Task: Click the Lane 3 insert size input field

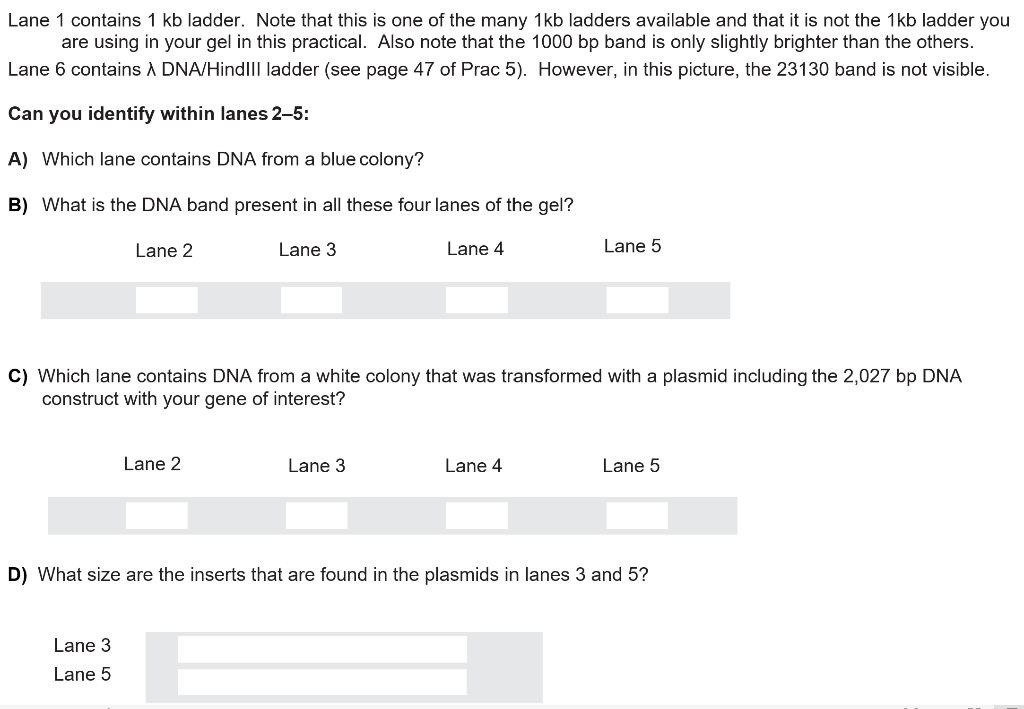Action: coord(322,648)
